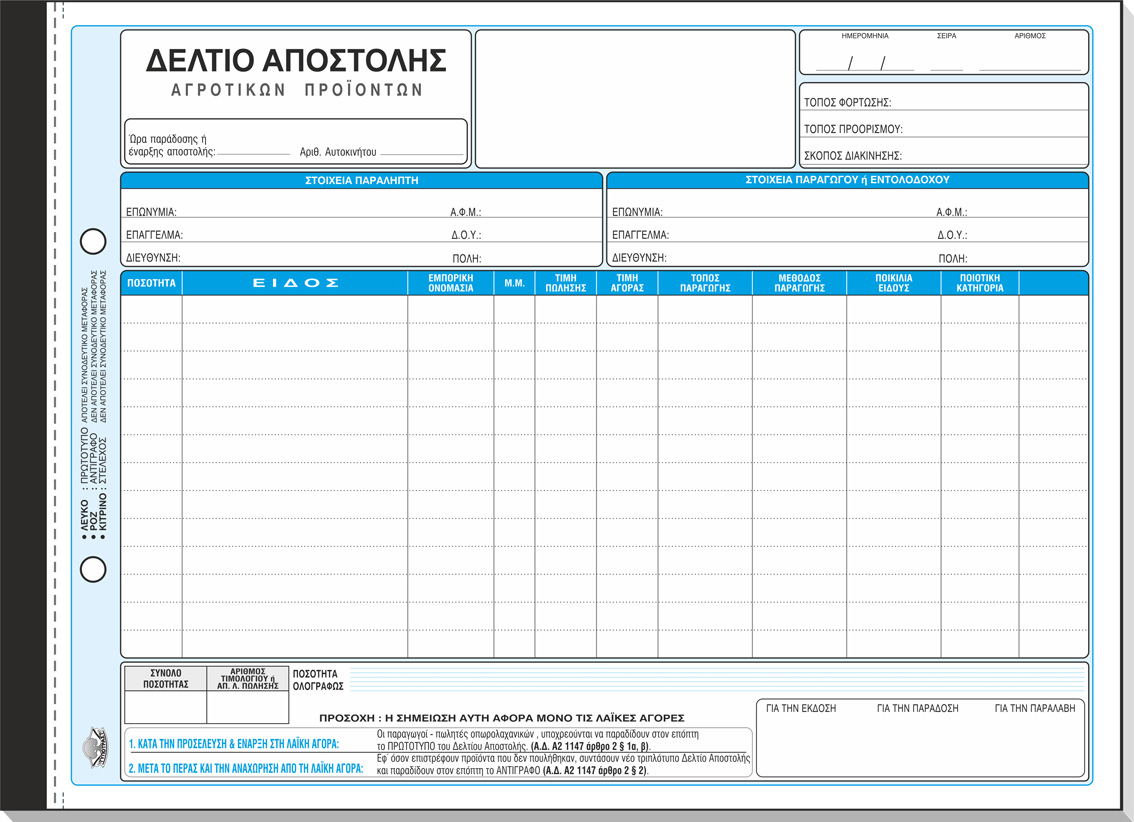Click the ΣΤΟΙΧΕΙΑ ΠΑΡΑΛΗΠΤΗ section header
This screenshot has width=1134, height=822.
361,181
